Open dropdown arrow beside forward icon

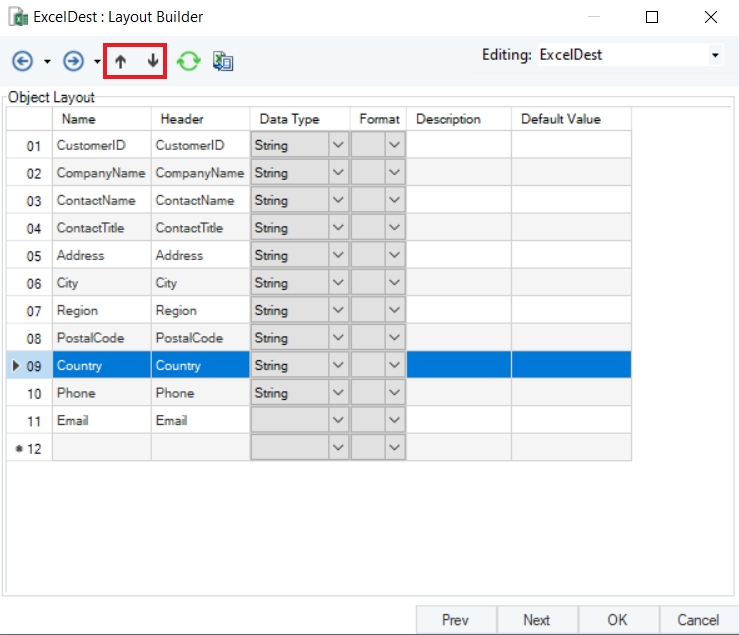[97, 62]
